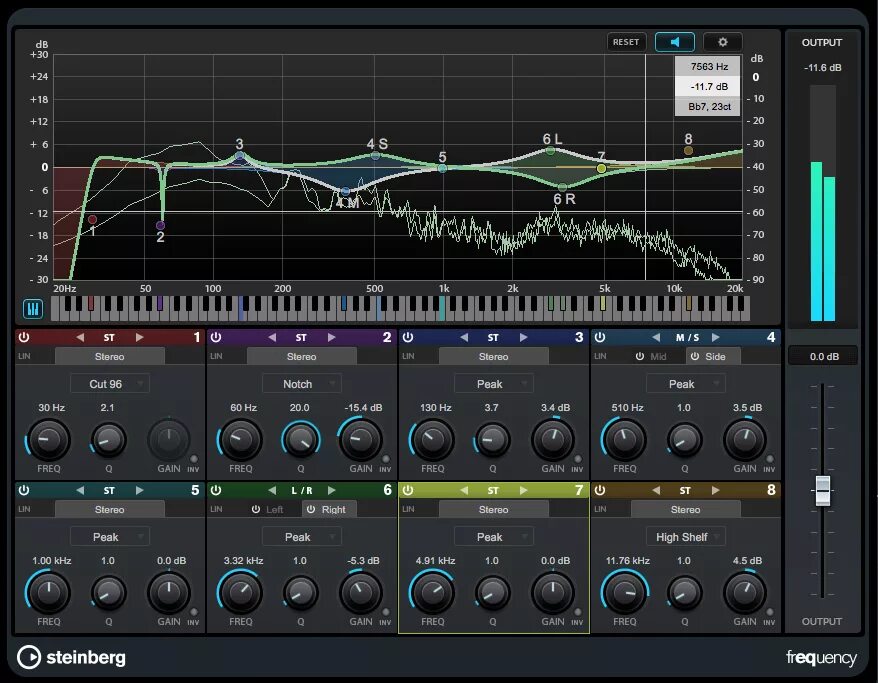Switch band 4 to next channel mode
878x683 pixels.
click(716, 337)
